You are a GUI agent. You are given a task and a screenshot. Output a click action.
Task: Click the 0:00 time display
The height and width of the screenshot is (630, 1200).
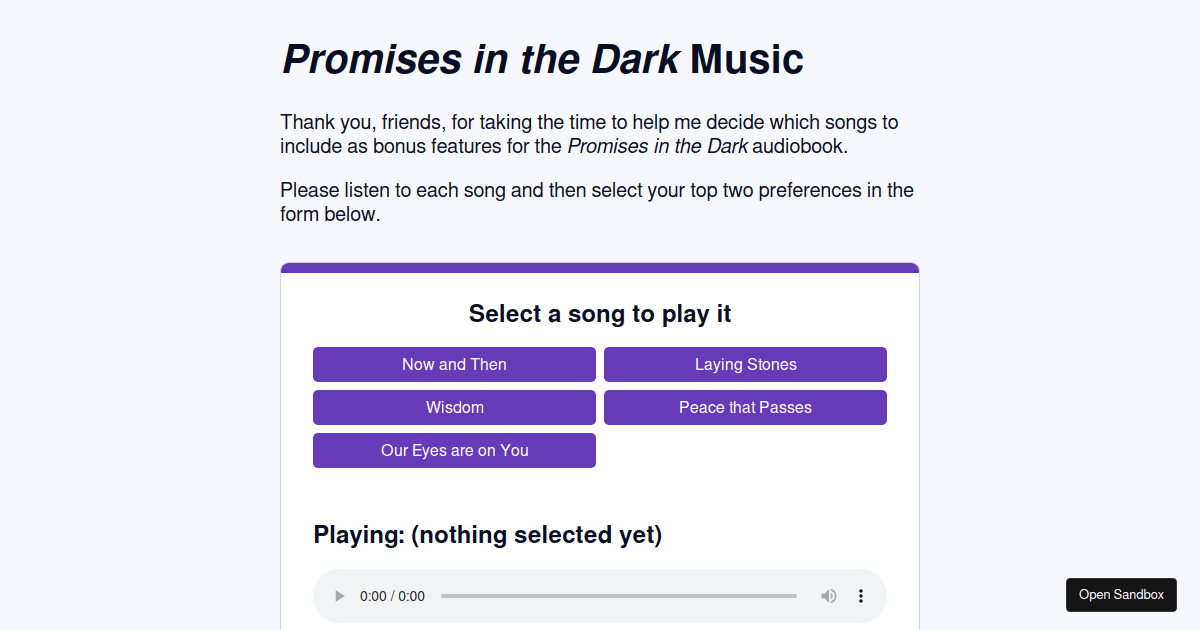390,595
